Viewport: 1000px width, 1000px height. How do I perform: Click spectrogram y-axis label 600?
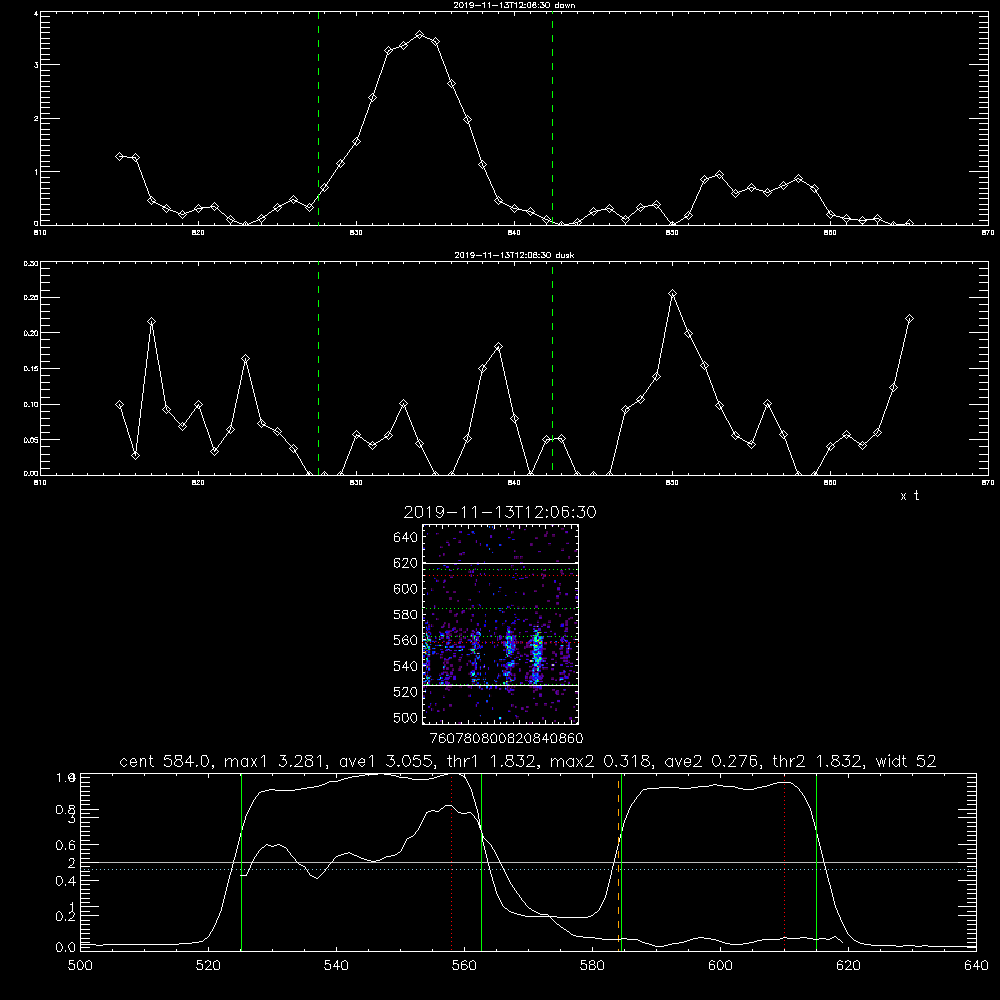(406, 589)
